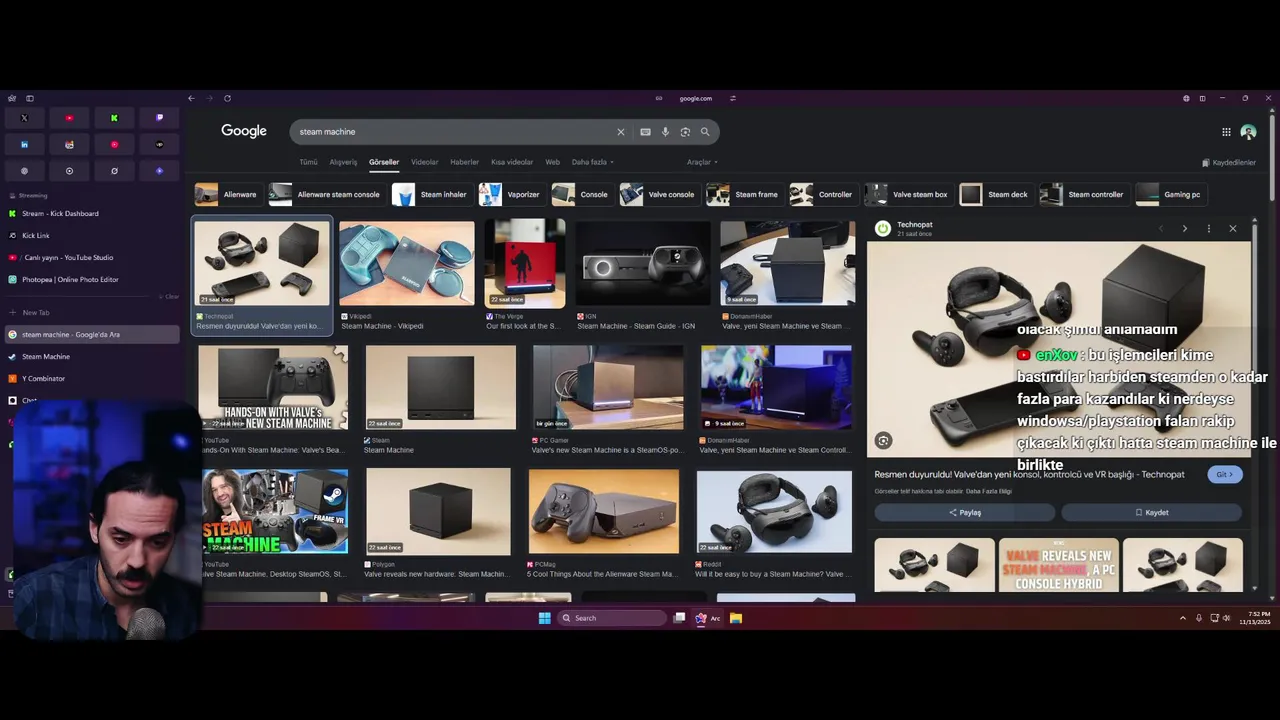Open site controls icon after google.com

pos(733,98)
